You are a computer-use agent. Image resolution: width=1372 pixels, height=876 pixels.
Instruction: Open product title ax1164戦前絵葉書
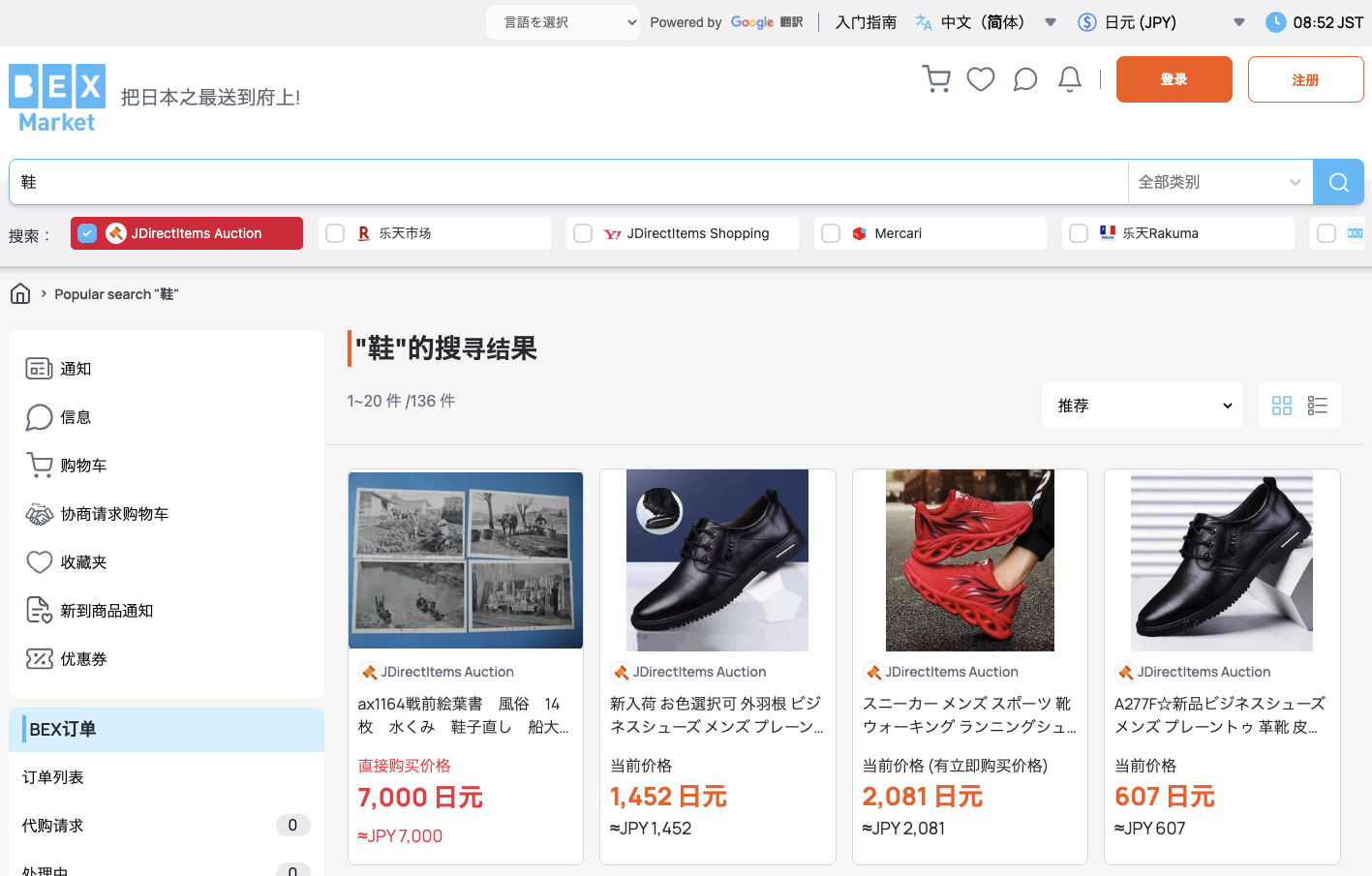[x=464, y=715]
